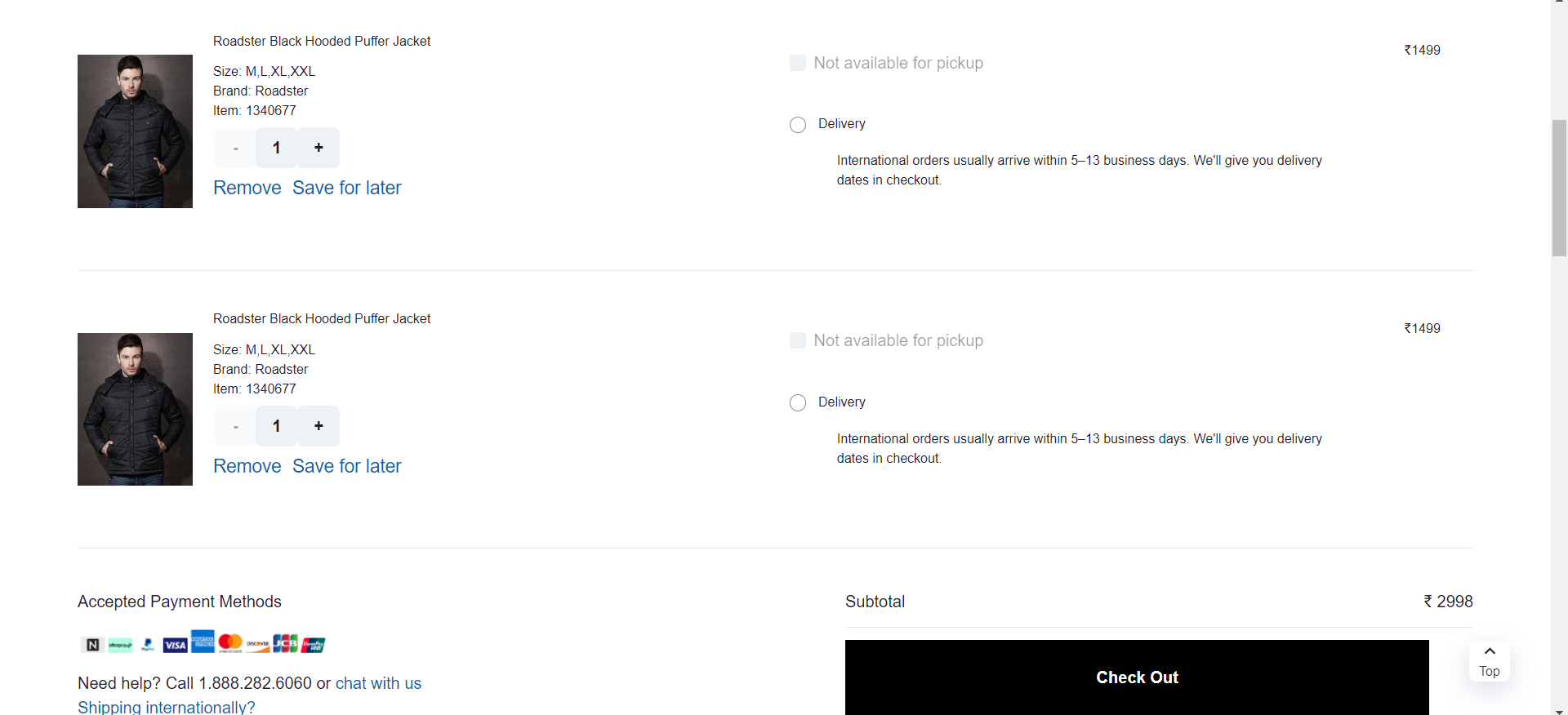This screenshot has height=715, width=1568.
Task: Click the PayPal payment icon
Action: [x=148, y=645]
